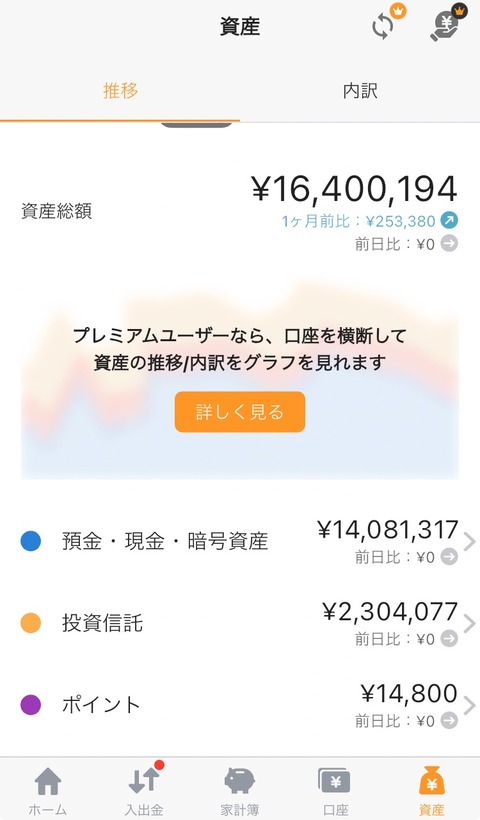Screen dimensions: 480x820
Task: Tap blue arrow beside 1ヶ月前比 ¥253,380
Action: point(449,220)
